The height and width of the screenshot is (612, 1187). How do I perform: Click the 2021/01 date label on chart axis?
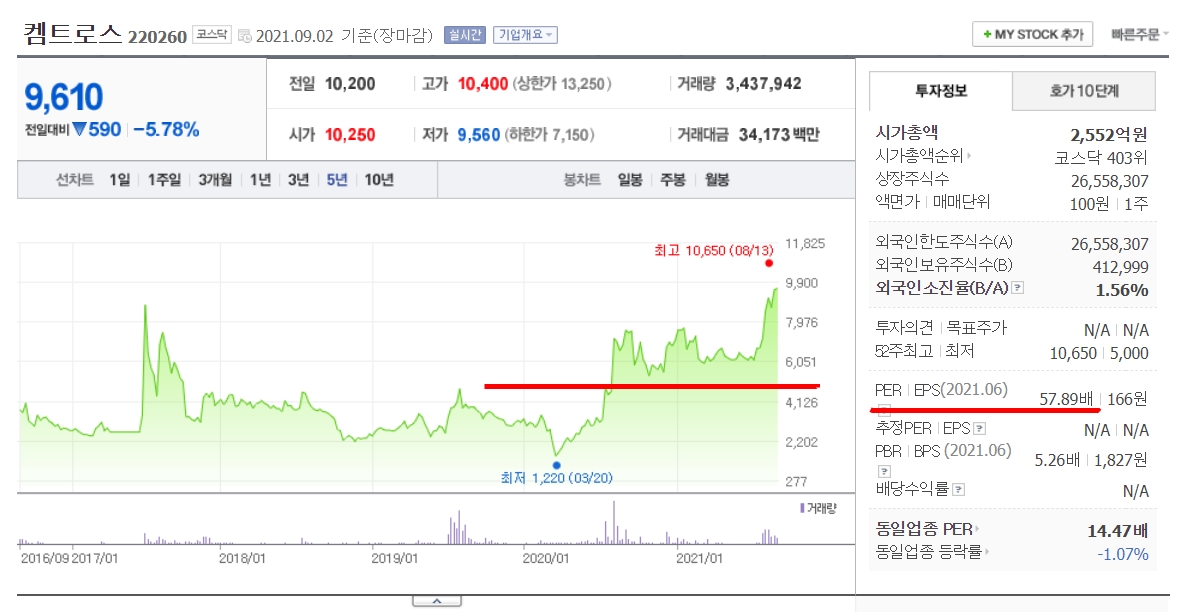click(699, 559)
